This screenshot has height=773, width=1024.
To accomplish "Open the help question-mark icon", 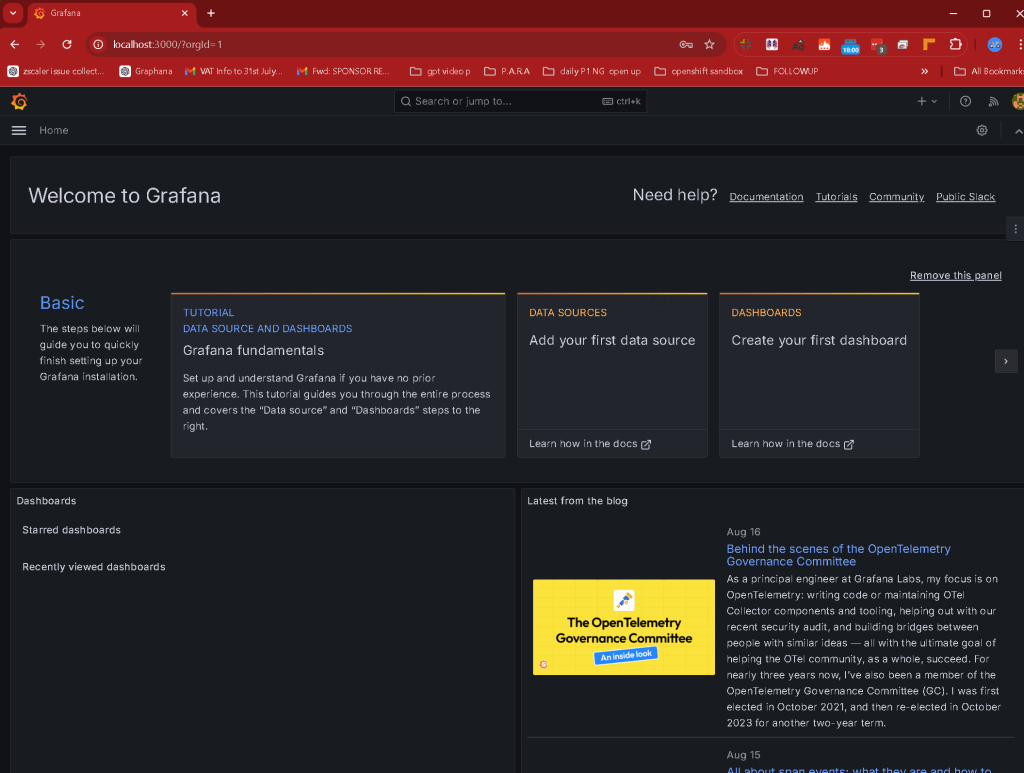I will 965,101.
